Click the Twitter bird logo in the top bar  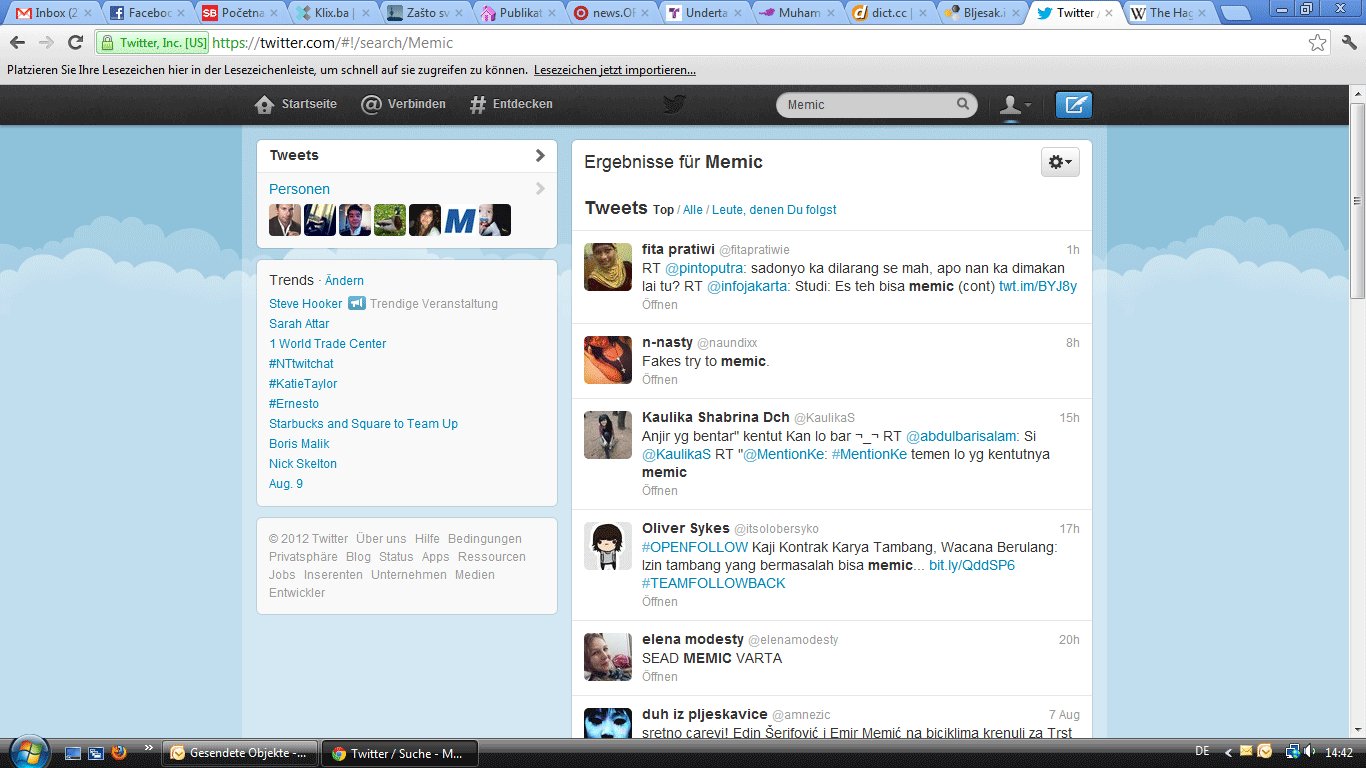[x=676, y=104]
